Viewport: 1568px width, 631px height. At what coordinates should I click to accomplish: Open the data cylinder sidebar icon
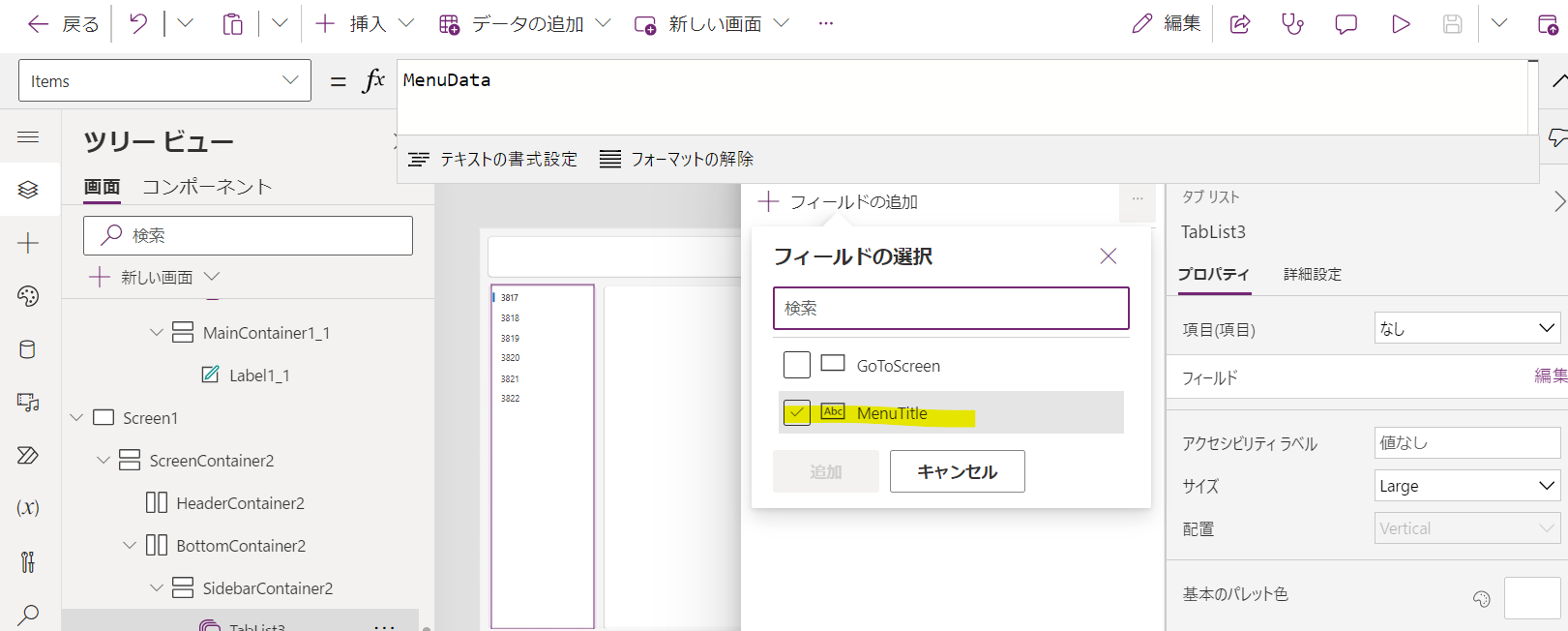coord(28,349)
